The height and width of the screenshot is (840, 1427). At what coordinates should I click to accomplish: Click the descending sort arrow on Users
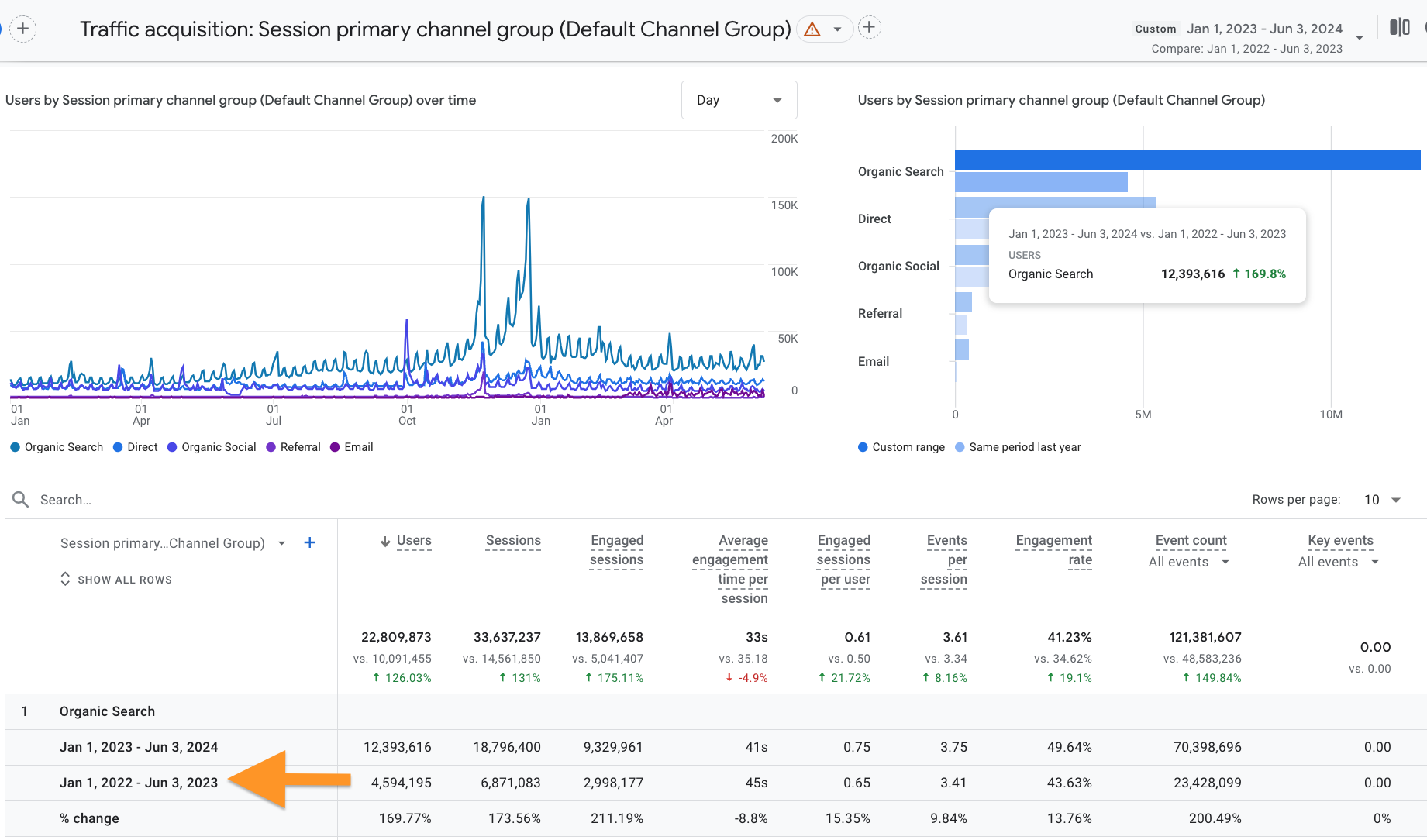(x=385, y=542)
